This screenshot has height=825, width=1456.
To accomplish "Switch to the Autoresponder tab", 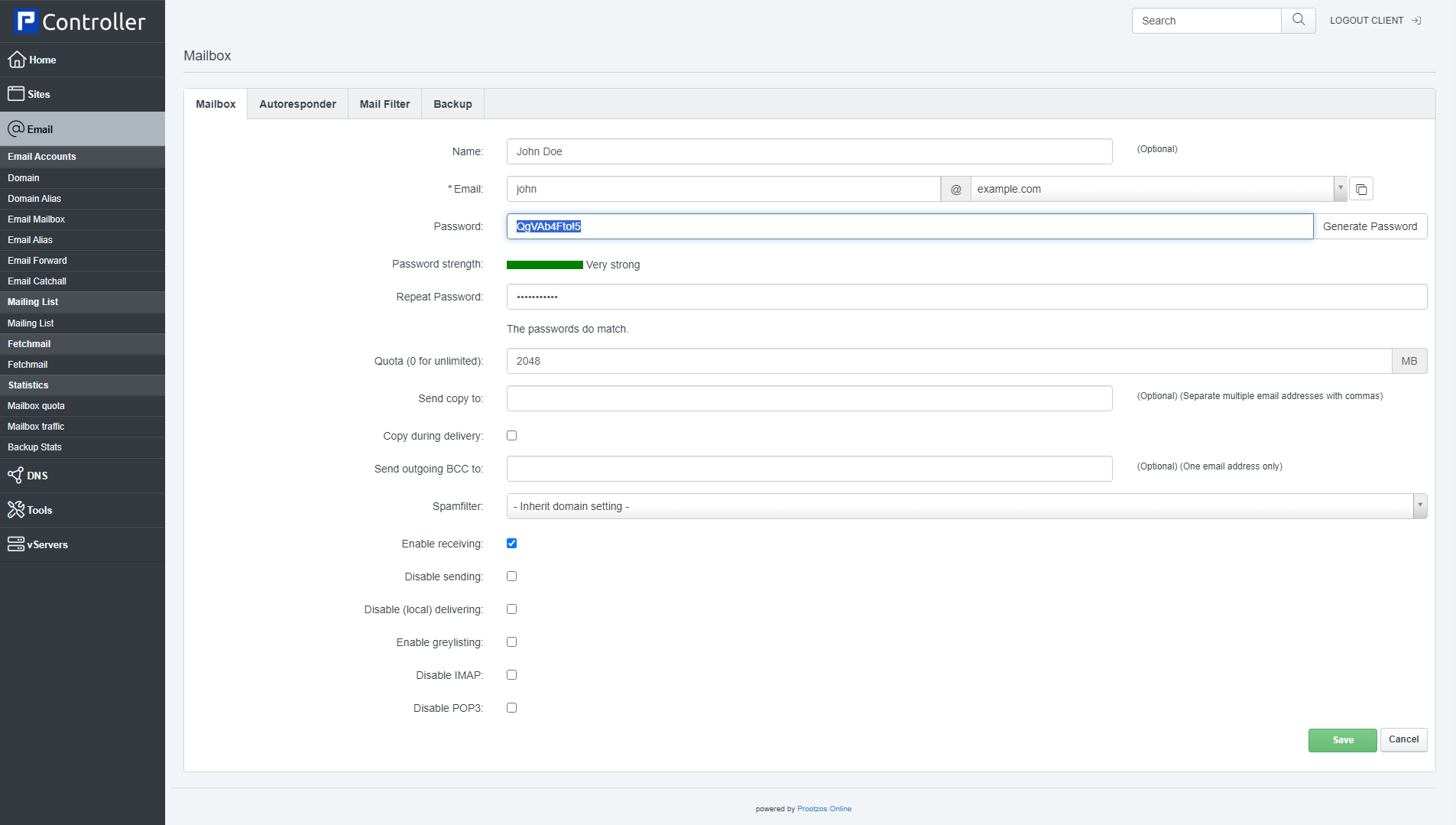I will tap(297, 104).
